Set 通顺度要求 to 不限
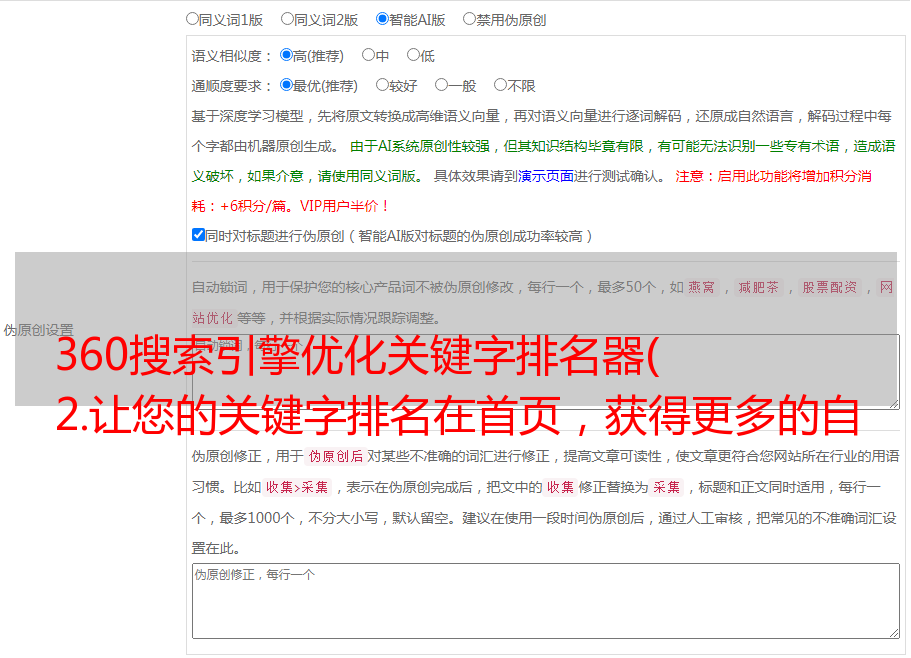The image size is (911, 658). [x=500, y=85]
